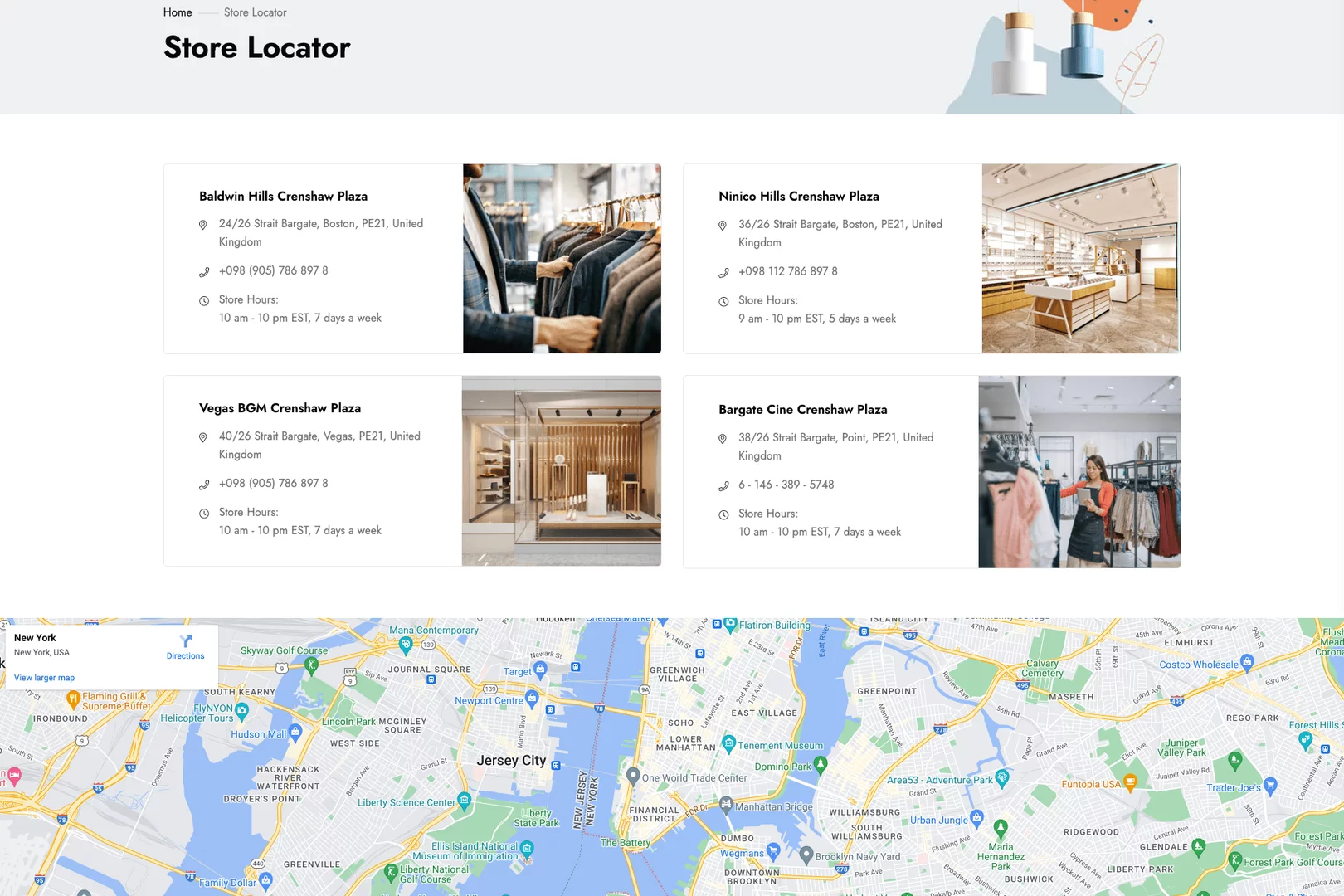This screenshot has height=896, width=1344.
Task: Click the Jersey City label on map
Action: pyautogui.click(x=511, y=761)
